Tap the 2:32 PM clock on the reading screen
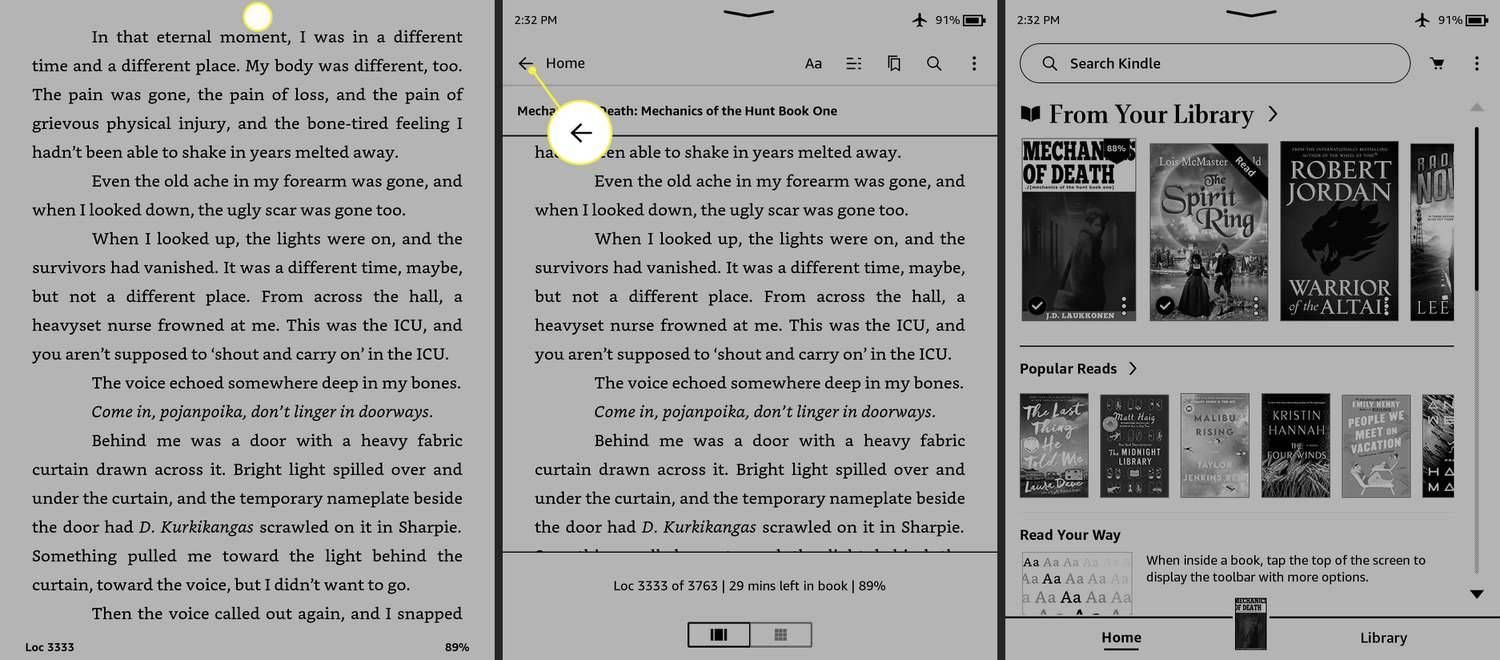The image size is (1500, 660). [535, 20]
